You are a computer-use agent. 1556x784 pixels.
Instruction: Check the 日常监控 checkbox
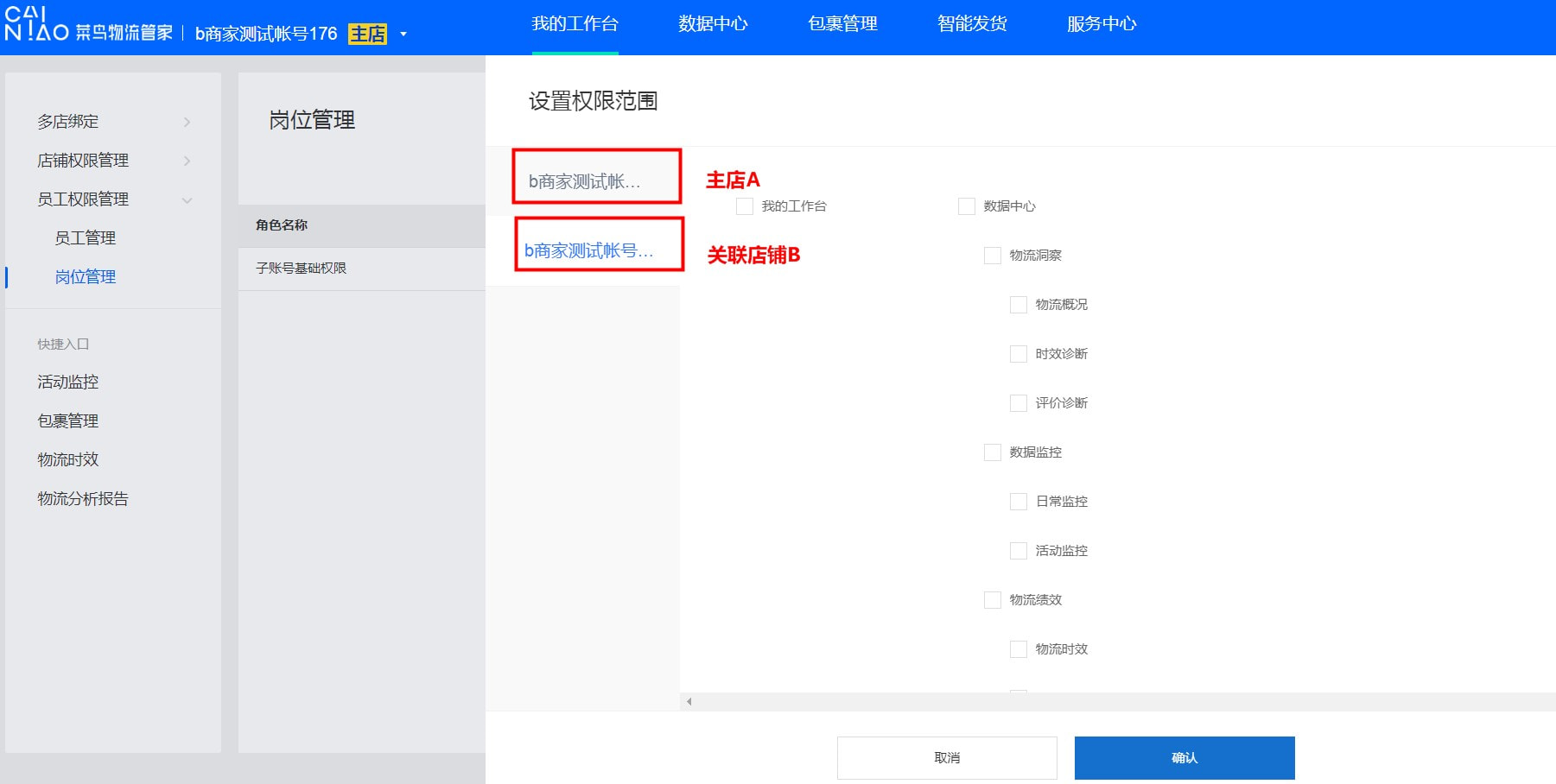(1019, 502)
